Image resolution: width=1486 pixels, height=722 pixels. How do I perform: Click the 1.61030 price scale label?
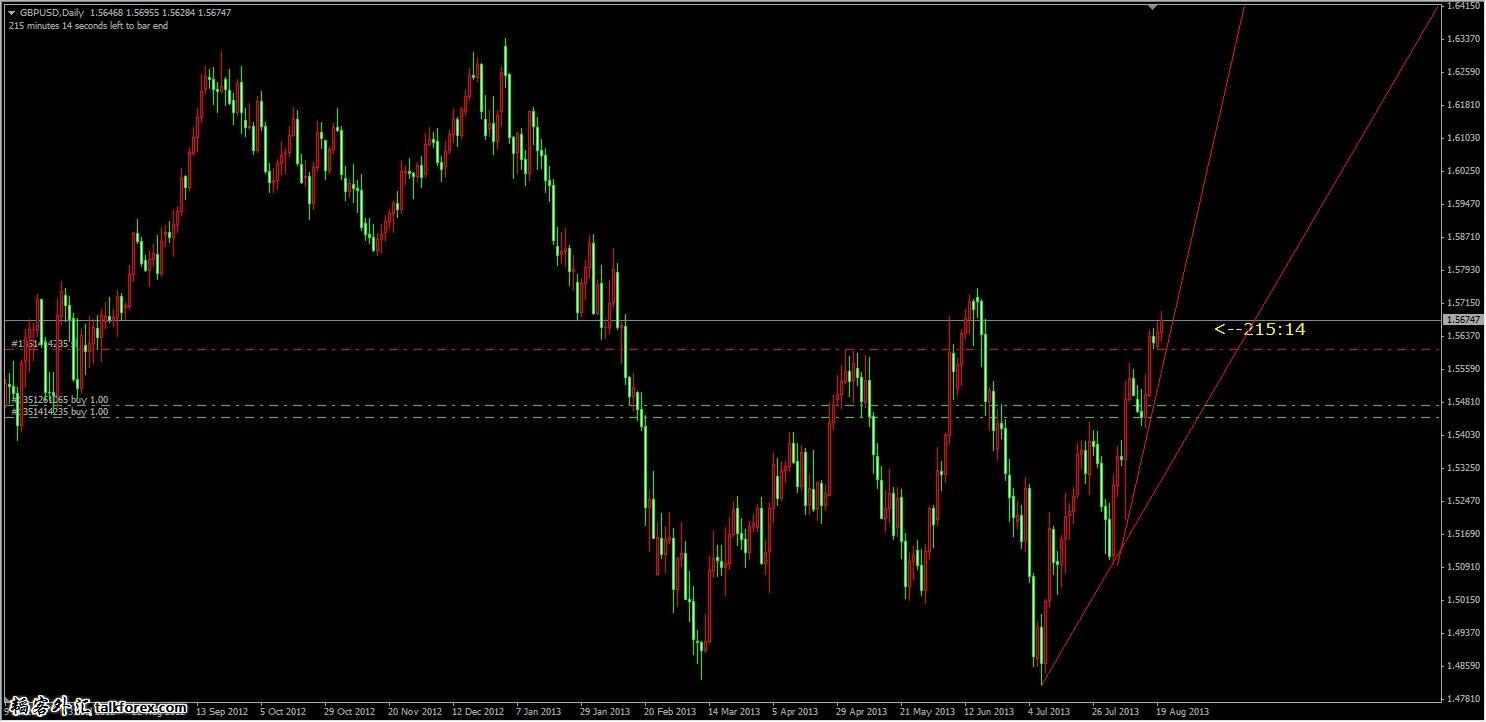coord(1464,138)
